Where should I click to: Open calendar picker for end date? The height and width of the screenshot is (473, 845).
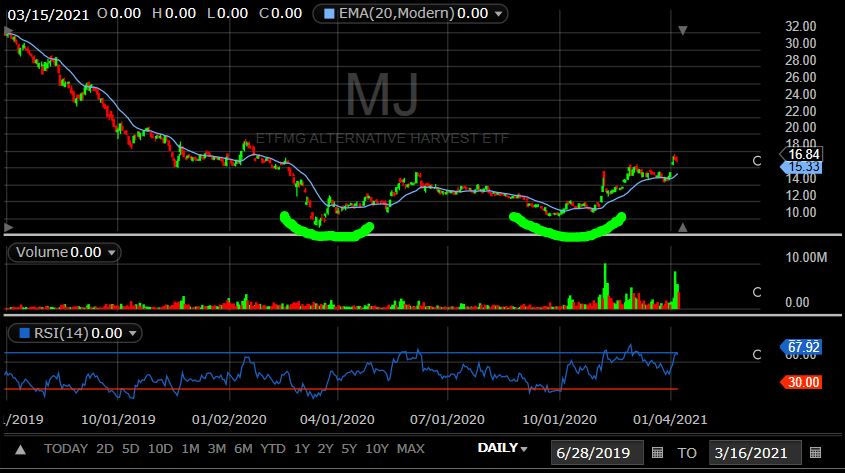click(815, 453)
